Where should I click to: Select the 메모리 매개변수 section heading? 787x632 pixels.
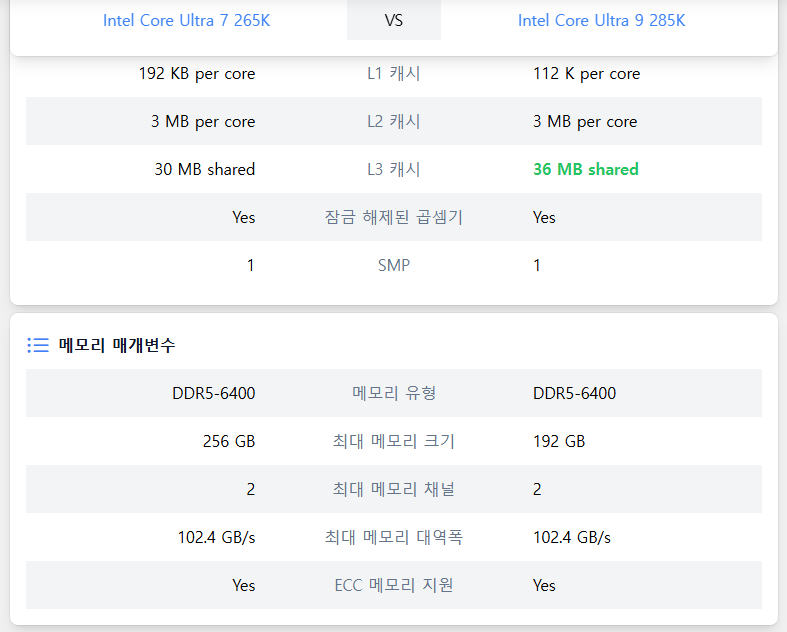pyautogui.click(x=117, y=345)
